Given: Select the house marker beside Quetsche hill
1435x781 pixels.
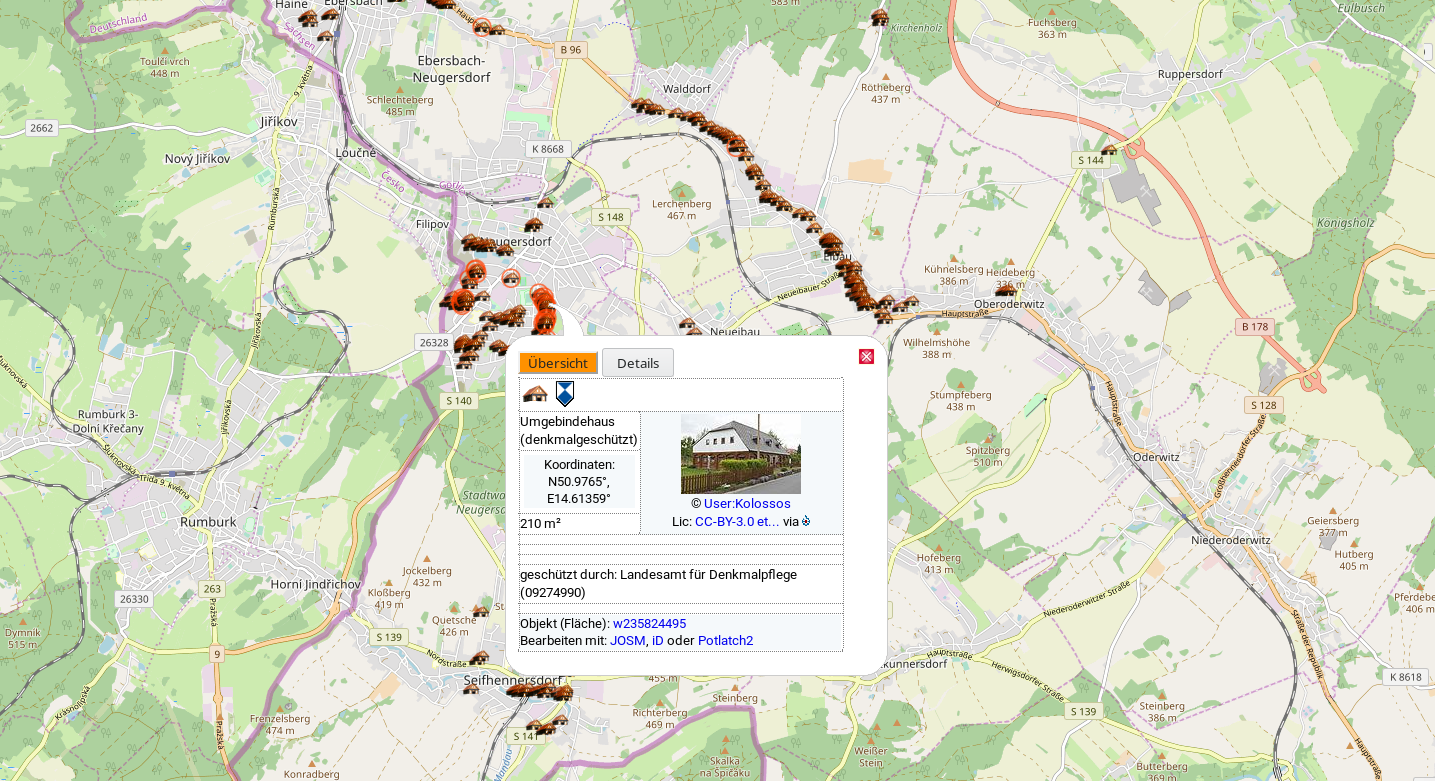Looking at the screenshot, I should (x=480, y=611).
